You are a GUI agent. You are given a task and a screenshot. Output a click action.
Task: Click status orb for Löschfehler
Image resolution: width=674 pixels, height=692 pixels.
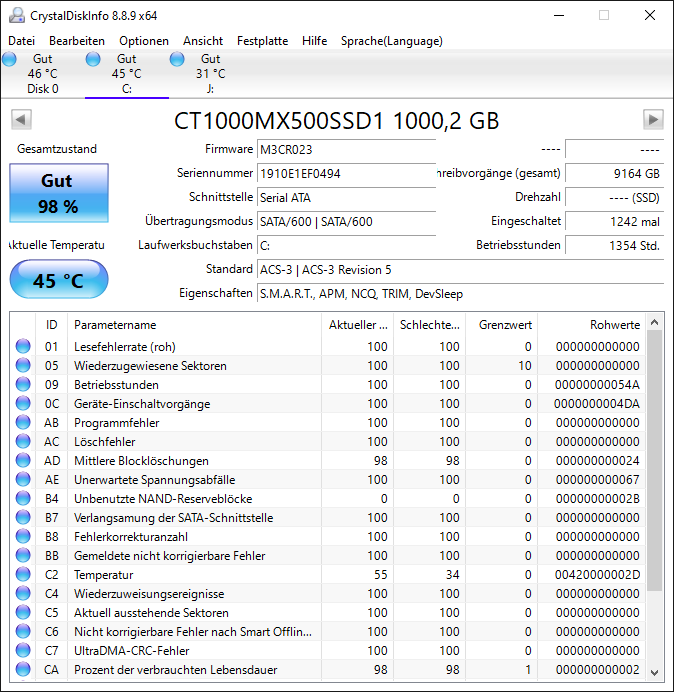(x=23, y=441)
